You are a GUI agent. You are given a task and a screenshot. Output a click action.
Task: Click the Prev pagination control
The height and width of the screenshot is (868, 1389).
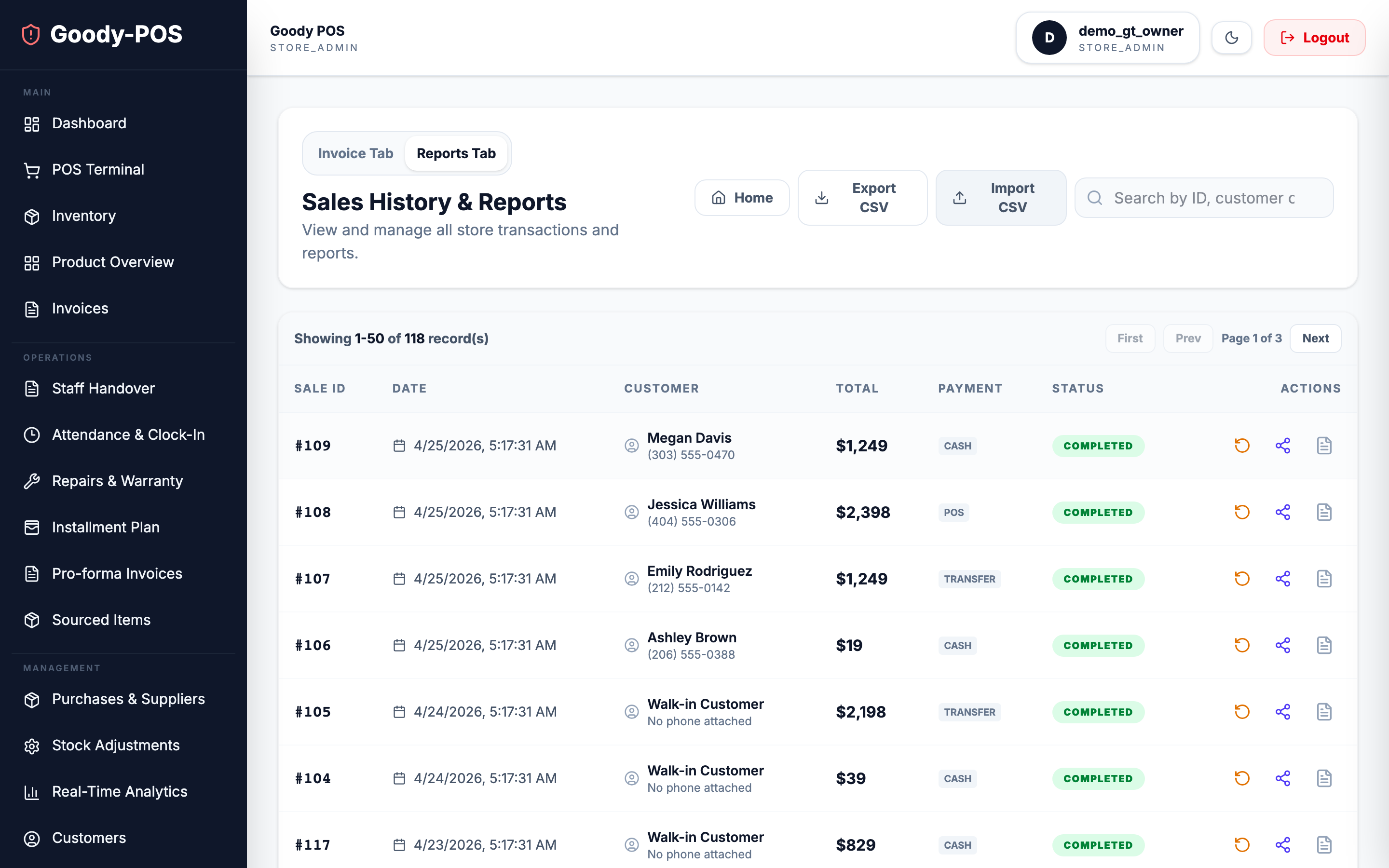click(x=1187, y=338)
